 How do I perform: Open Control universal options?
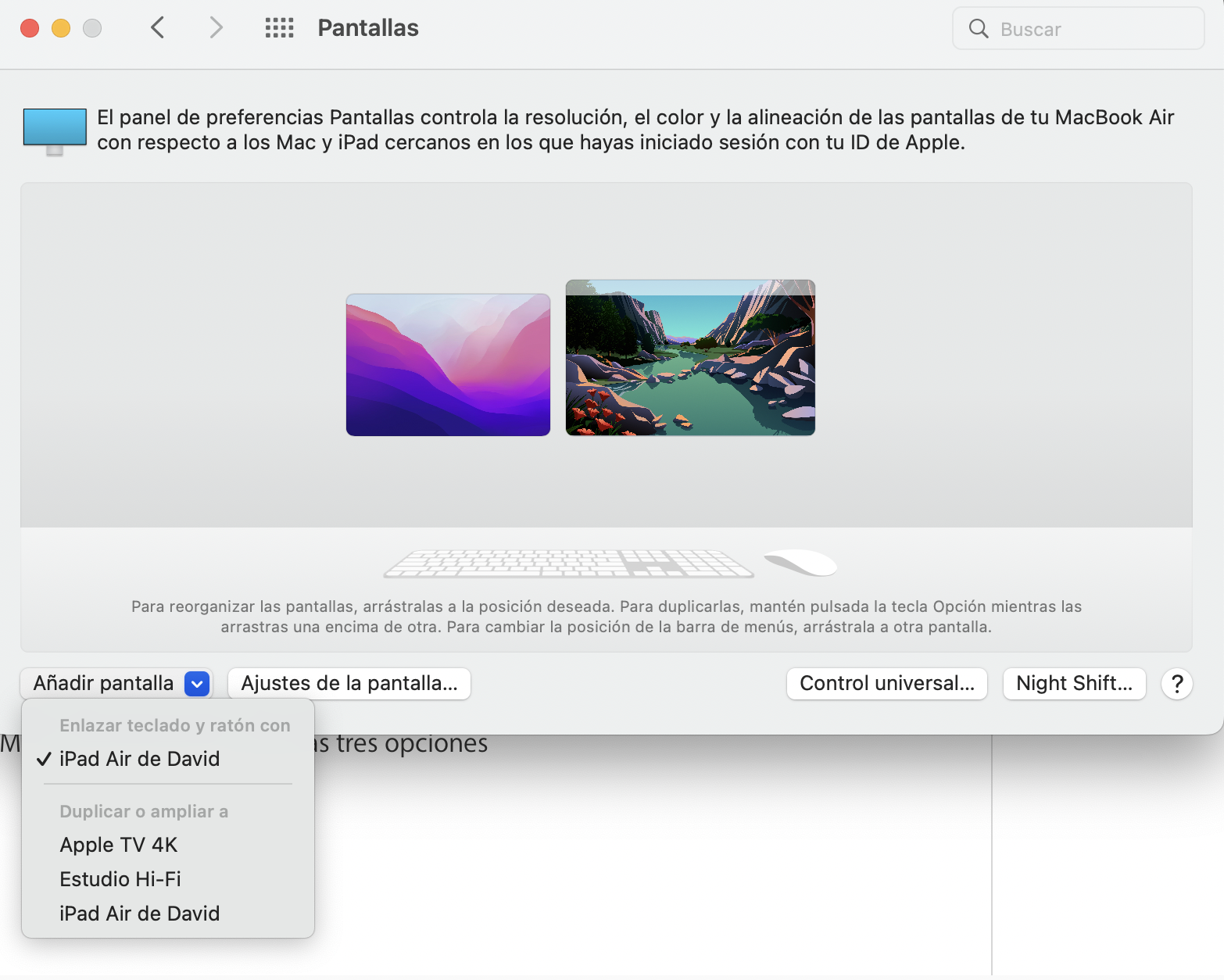click(x=887, y=684)
